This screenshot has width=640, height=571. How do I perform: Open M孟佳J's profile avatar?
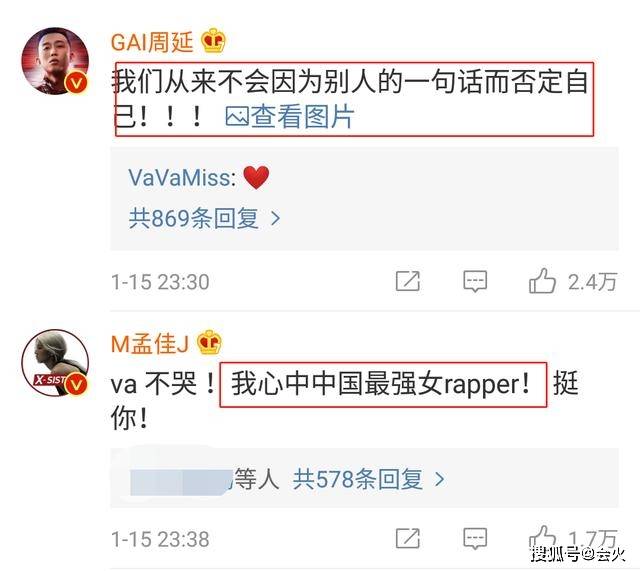[x=55, y=362]
